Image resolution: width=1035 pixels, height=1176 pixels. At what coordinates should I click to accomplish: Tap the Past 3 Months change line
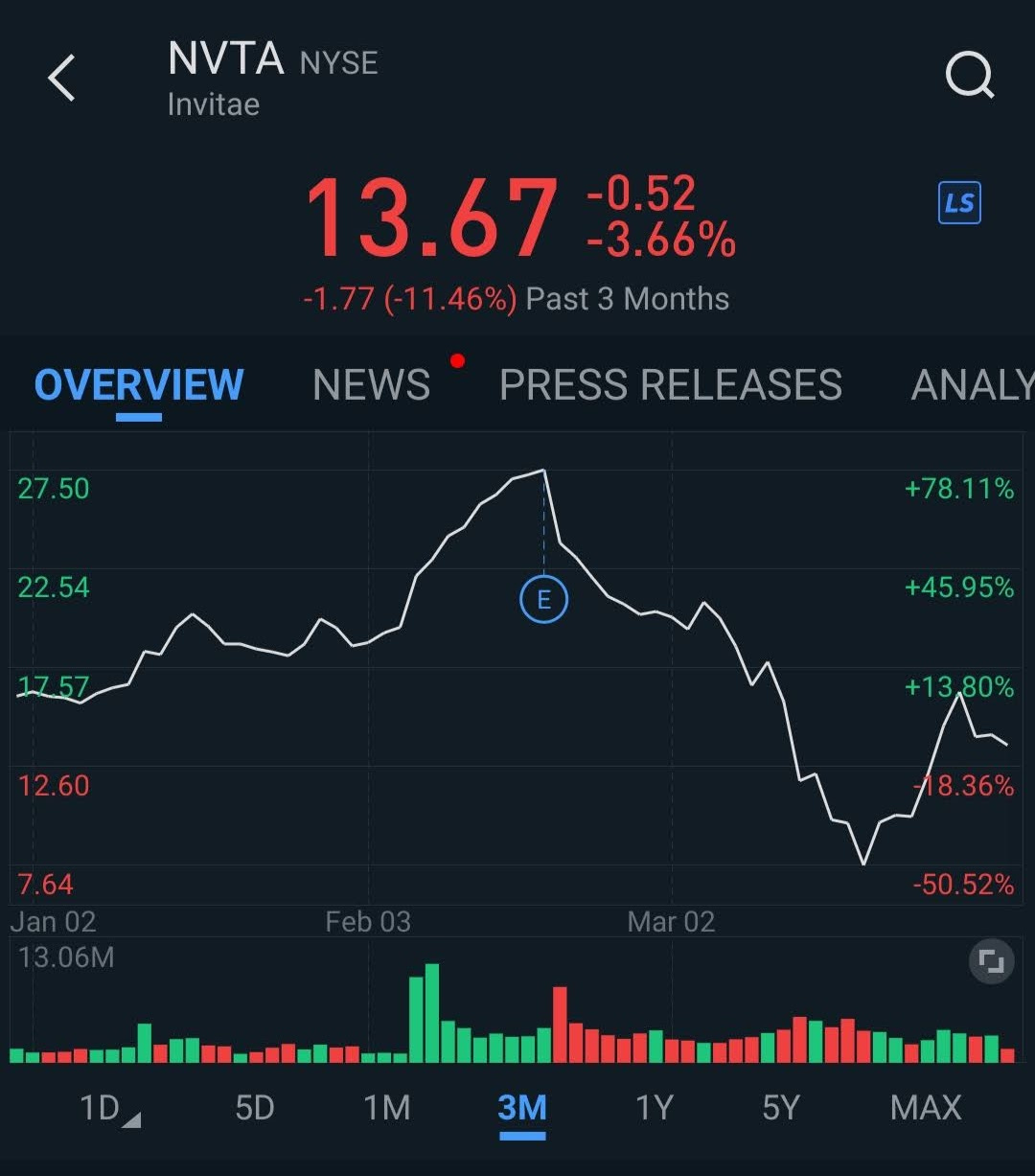[516, 299]
